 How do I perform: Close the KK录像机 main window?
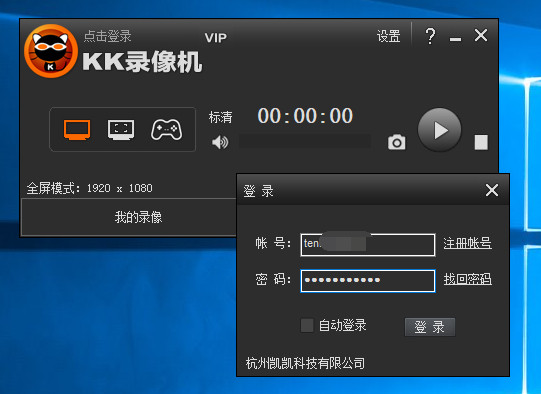481,35
